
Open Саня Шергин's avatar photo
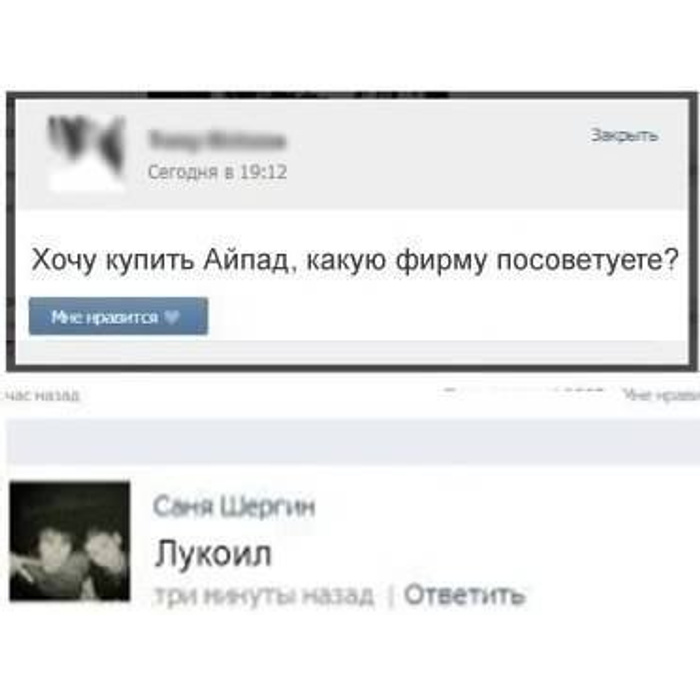click(x=70, y=541)
